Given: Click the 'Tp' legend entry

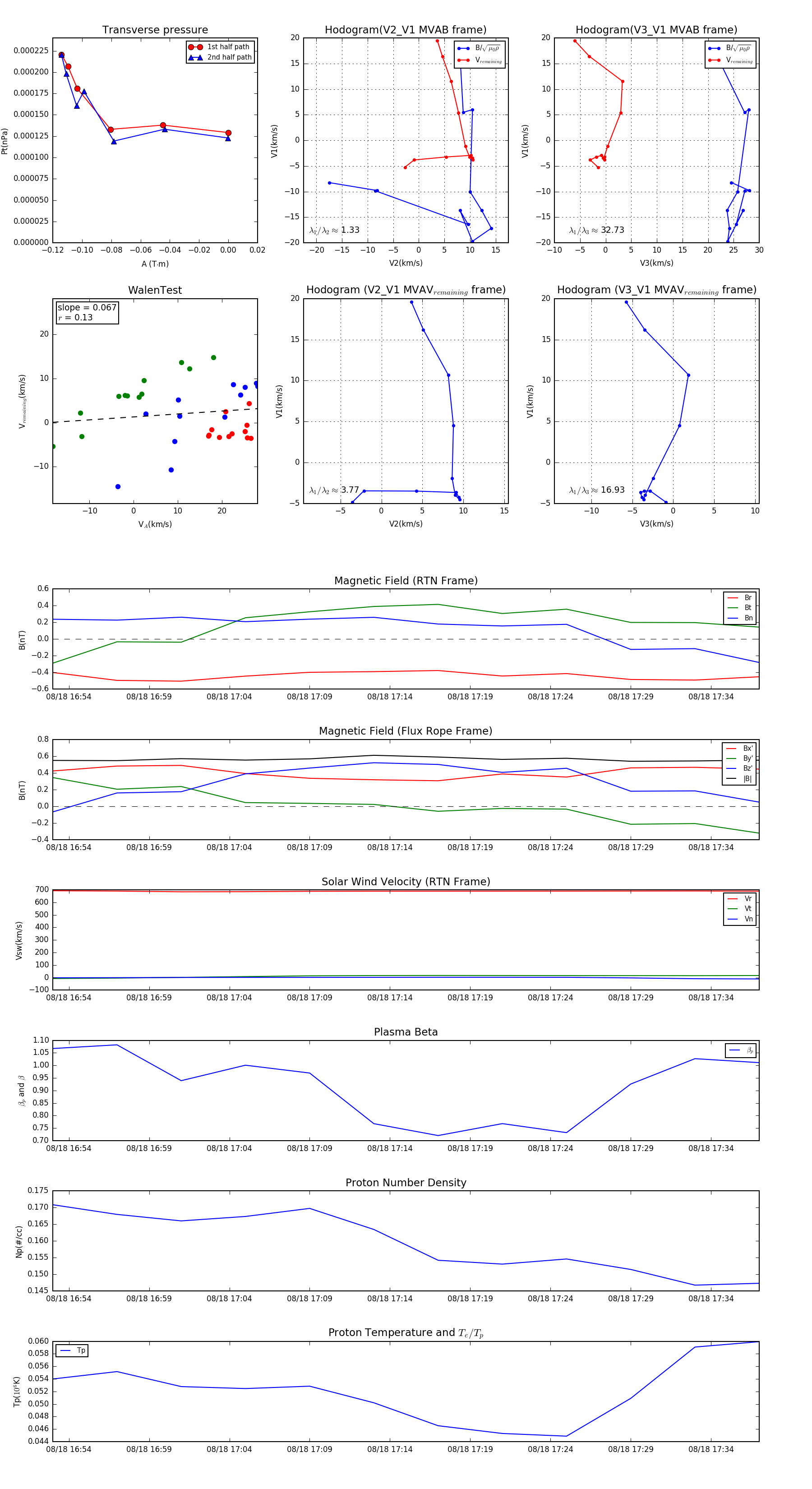Looking at the screenshot, I should (72, 1351).
